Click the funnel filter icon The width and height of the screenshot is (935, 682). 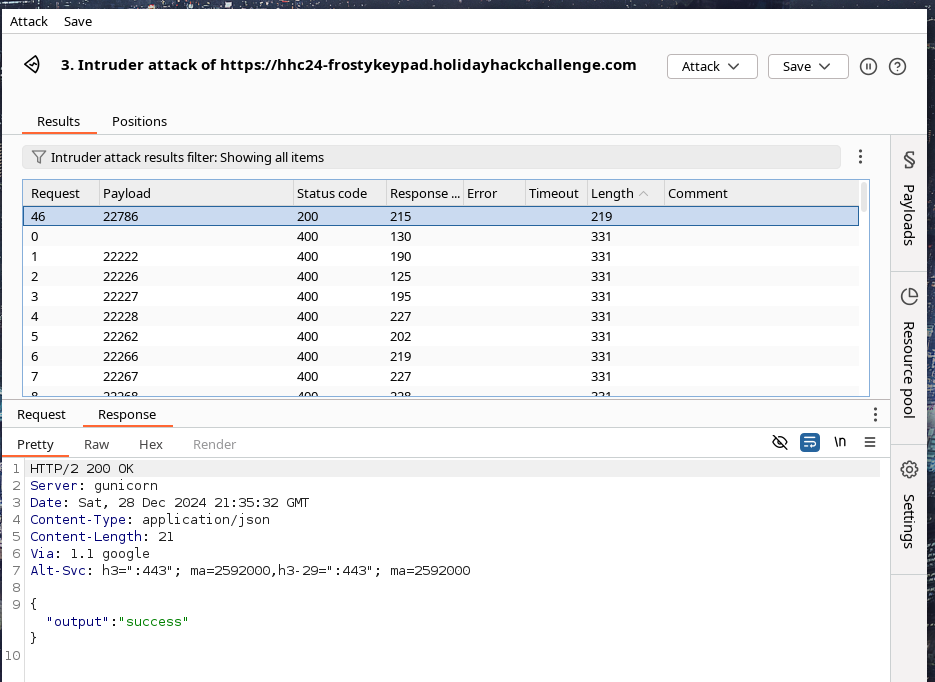[38, 157]
